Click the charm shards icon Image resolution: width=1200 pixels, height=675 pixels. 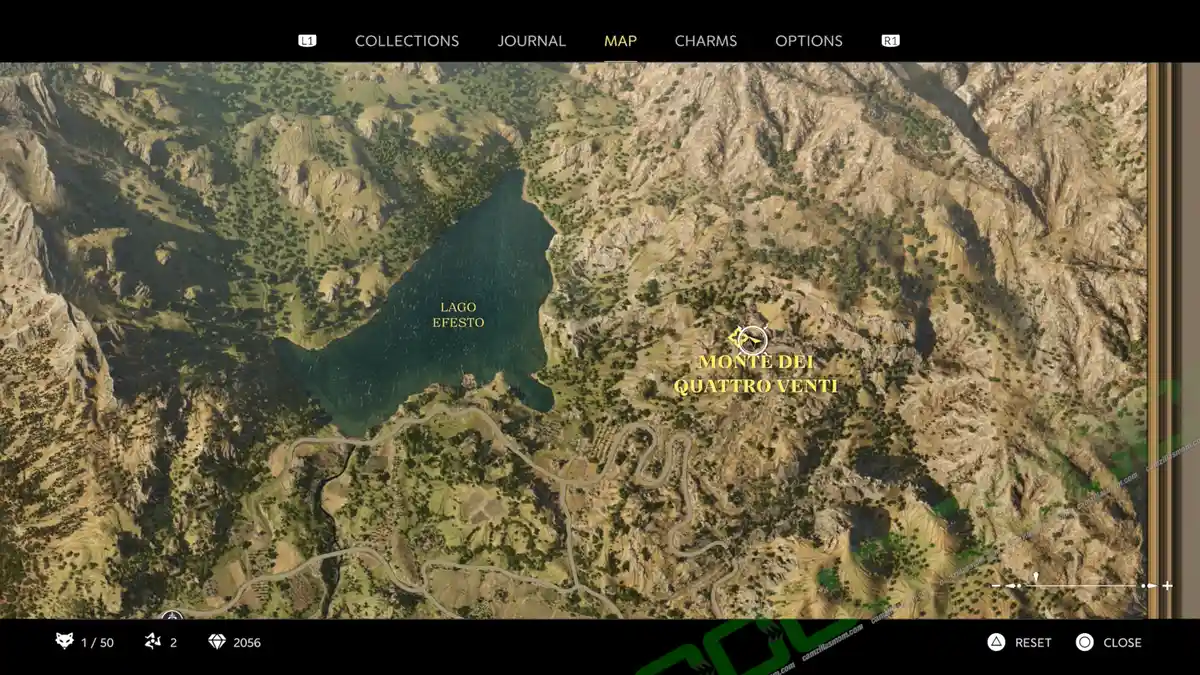[153, 641]
